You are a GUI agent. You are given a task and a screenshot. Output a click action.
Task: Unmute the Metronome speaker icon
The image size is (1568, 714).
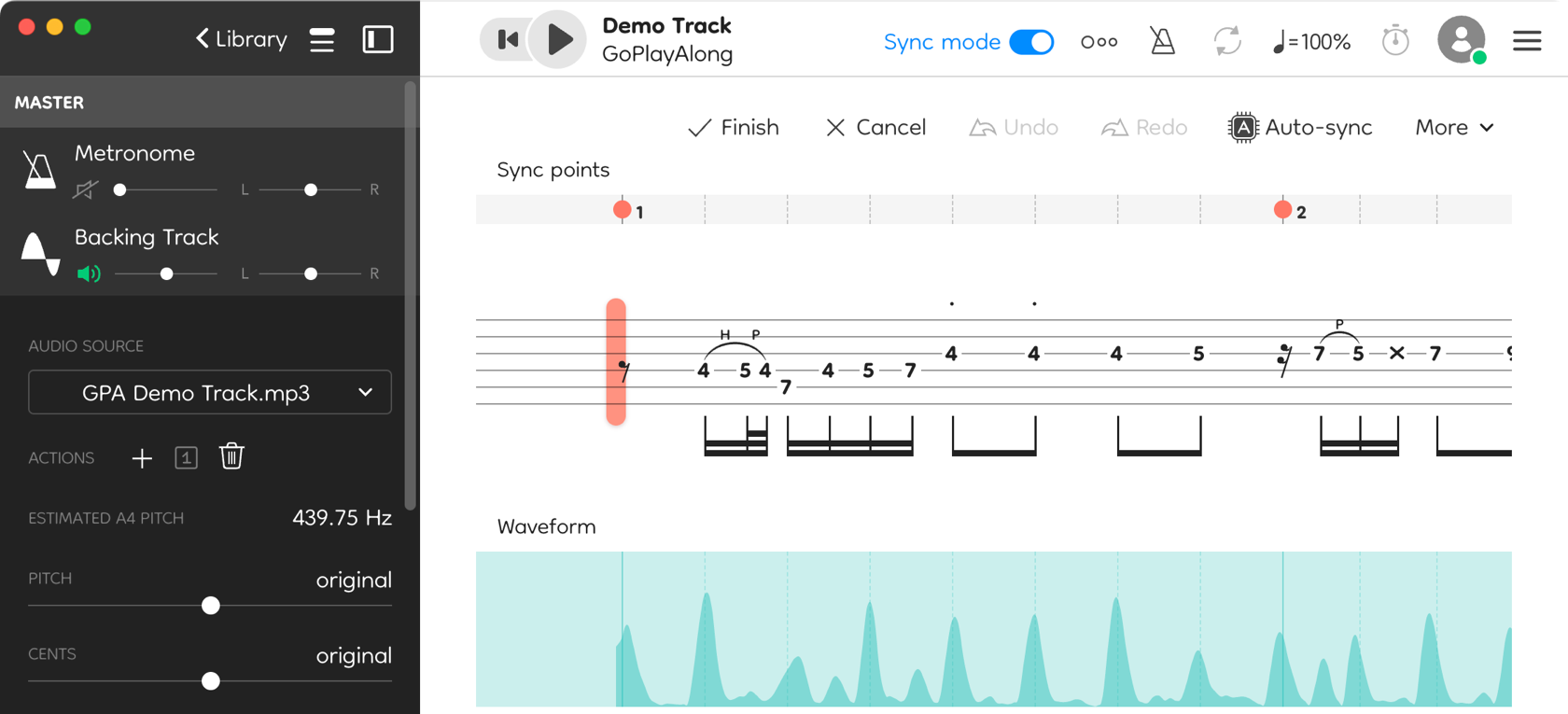tap(85, 190)
